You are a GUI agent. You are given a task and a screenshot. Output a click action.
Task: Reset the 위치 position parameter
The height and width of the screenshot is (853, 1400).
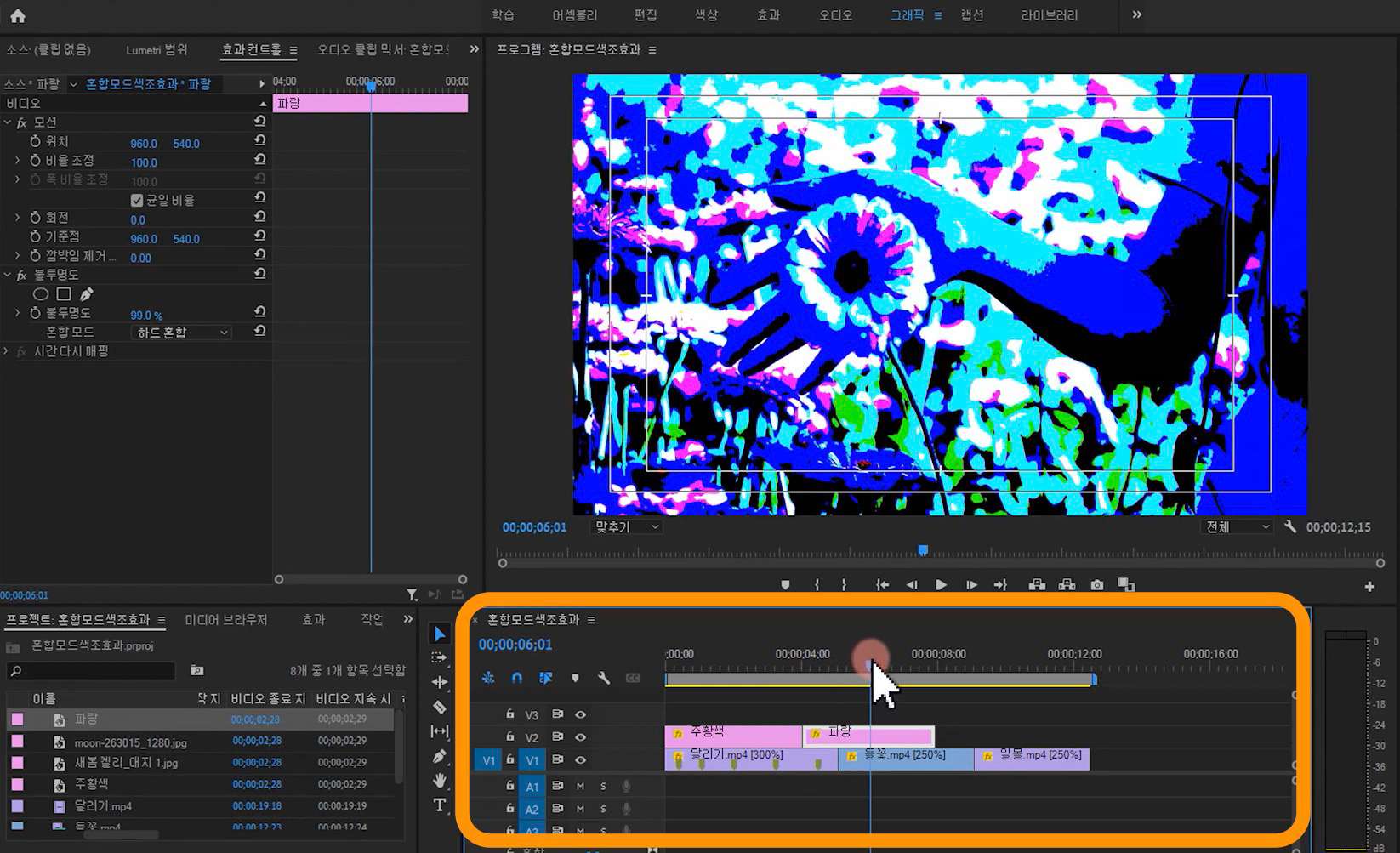click(260, 141)
